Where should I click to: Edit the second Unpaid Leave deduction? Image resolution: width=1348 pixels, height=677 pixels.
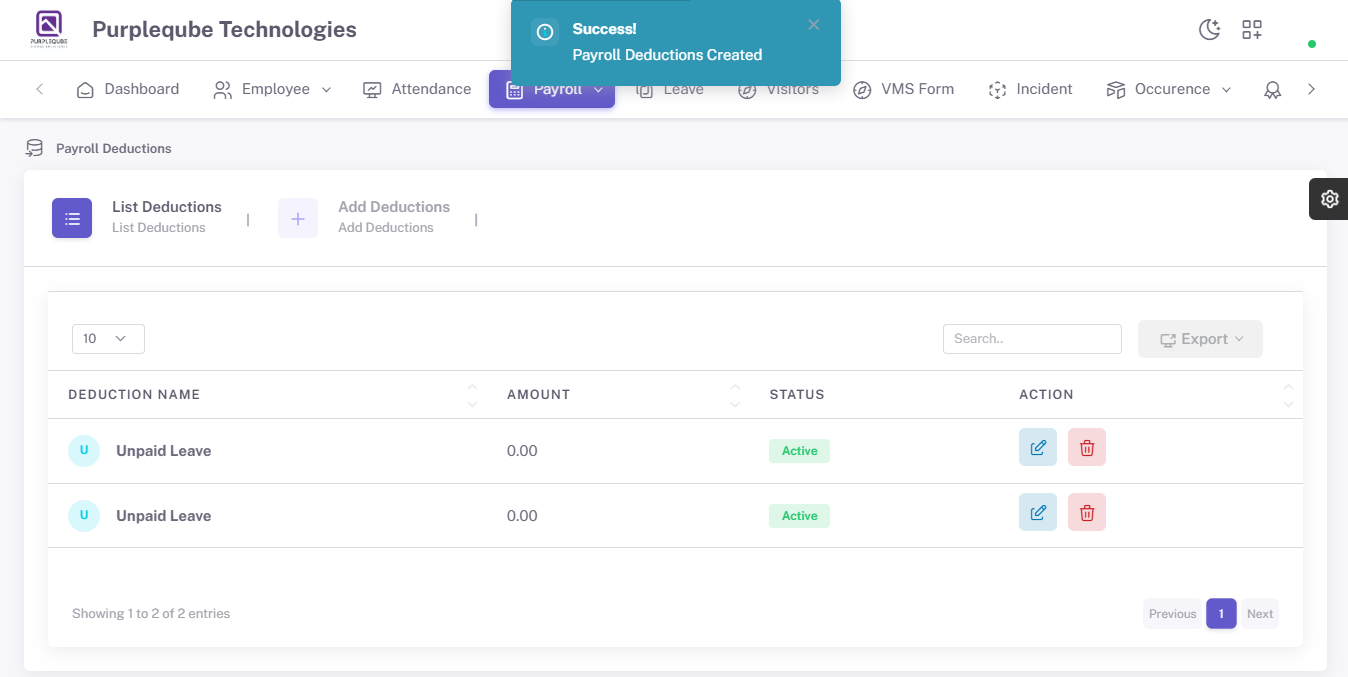[x=1038, y=512]
